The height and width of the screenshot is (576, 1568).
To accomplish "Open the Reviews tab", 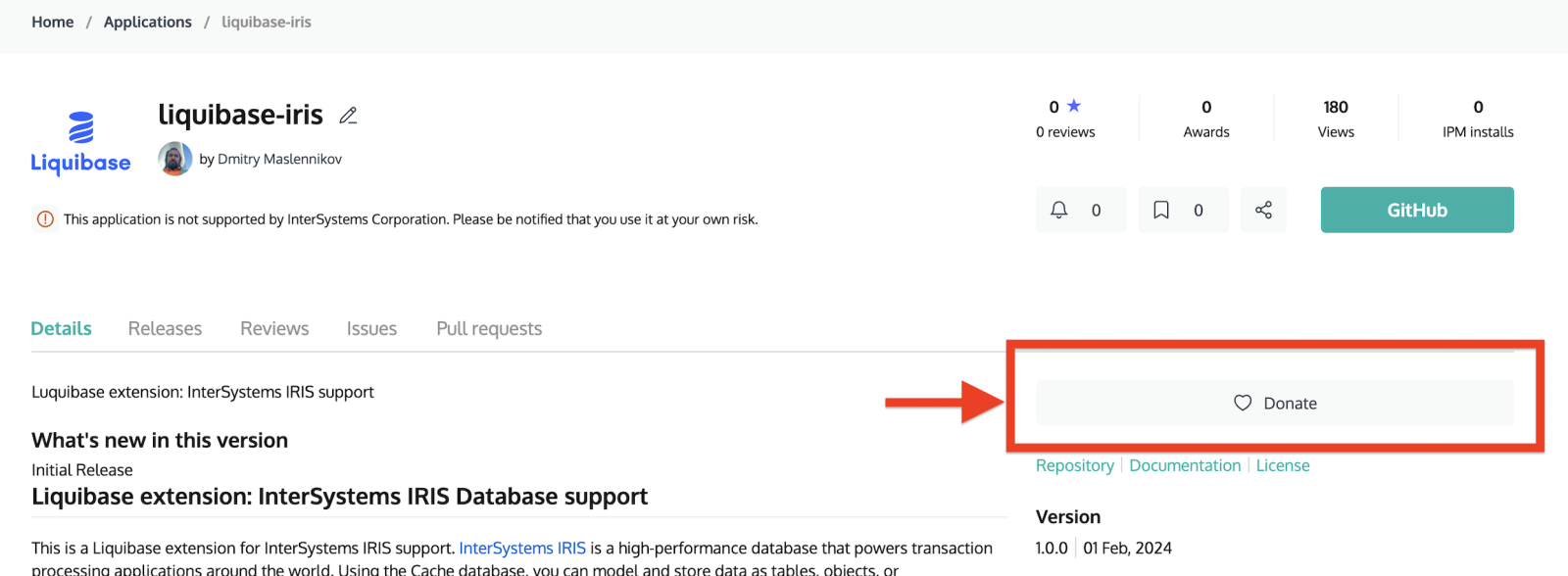I will coord(274,329).
